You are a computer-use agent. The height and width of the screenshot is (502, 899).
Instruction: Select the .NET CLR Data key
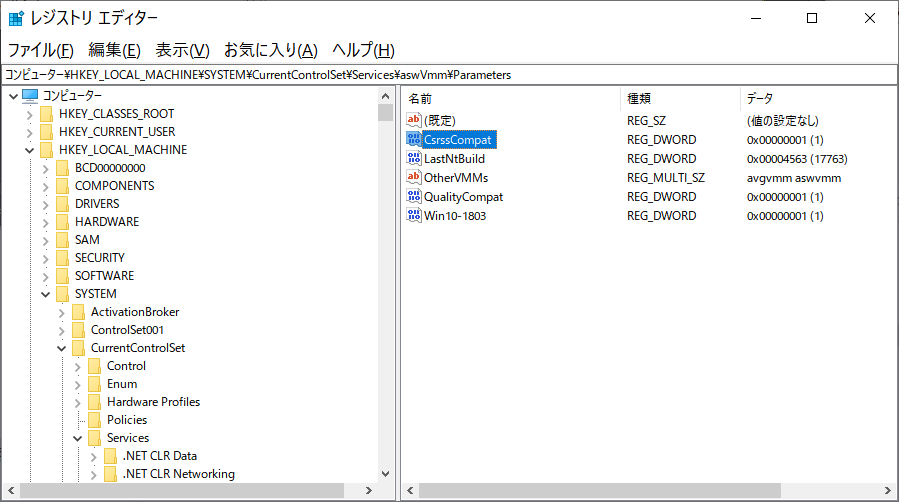tap(159, 456)
